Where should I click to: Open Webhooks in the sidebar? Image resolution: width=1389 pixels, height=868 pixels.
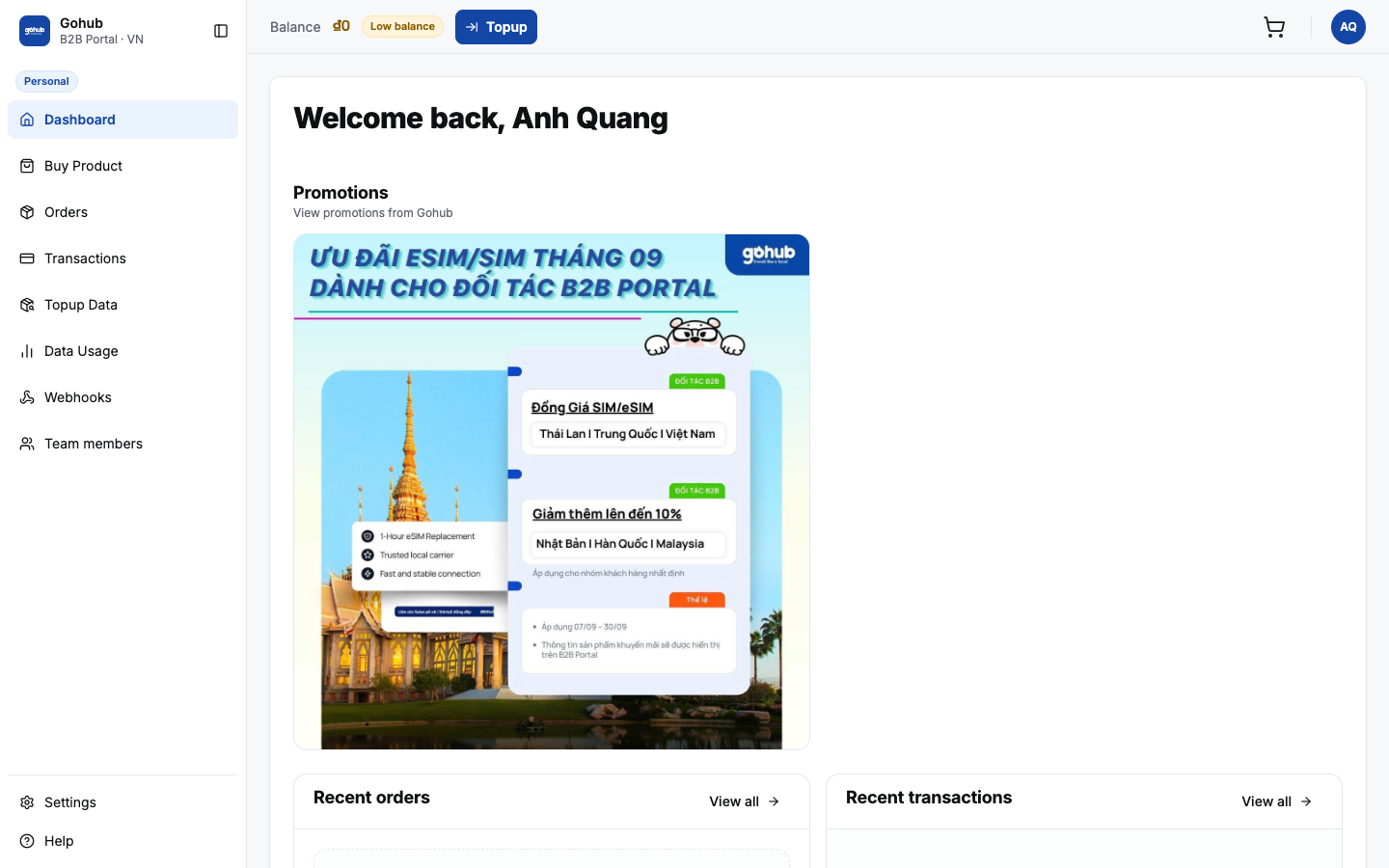pyautogui.click(x=123, y=397)
